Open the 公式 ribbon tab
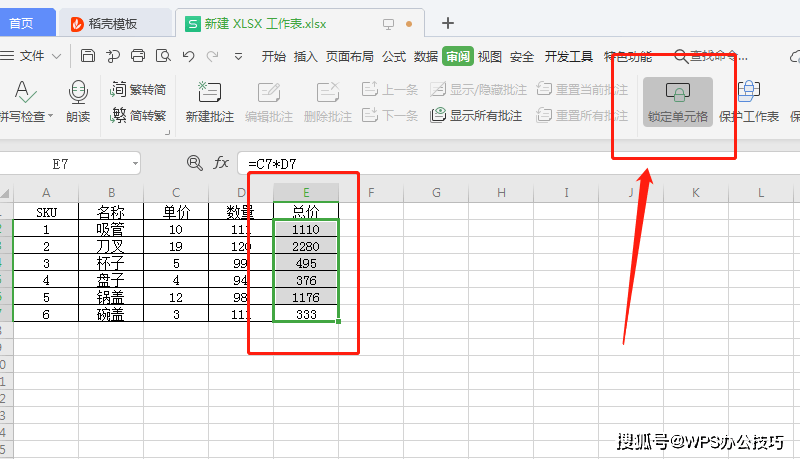Viewport: 800px width, 459px height. click(x=394, y=57)
